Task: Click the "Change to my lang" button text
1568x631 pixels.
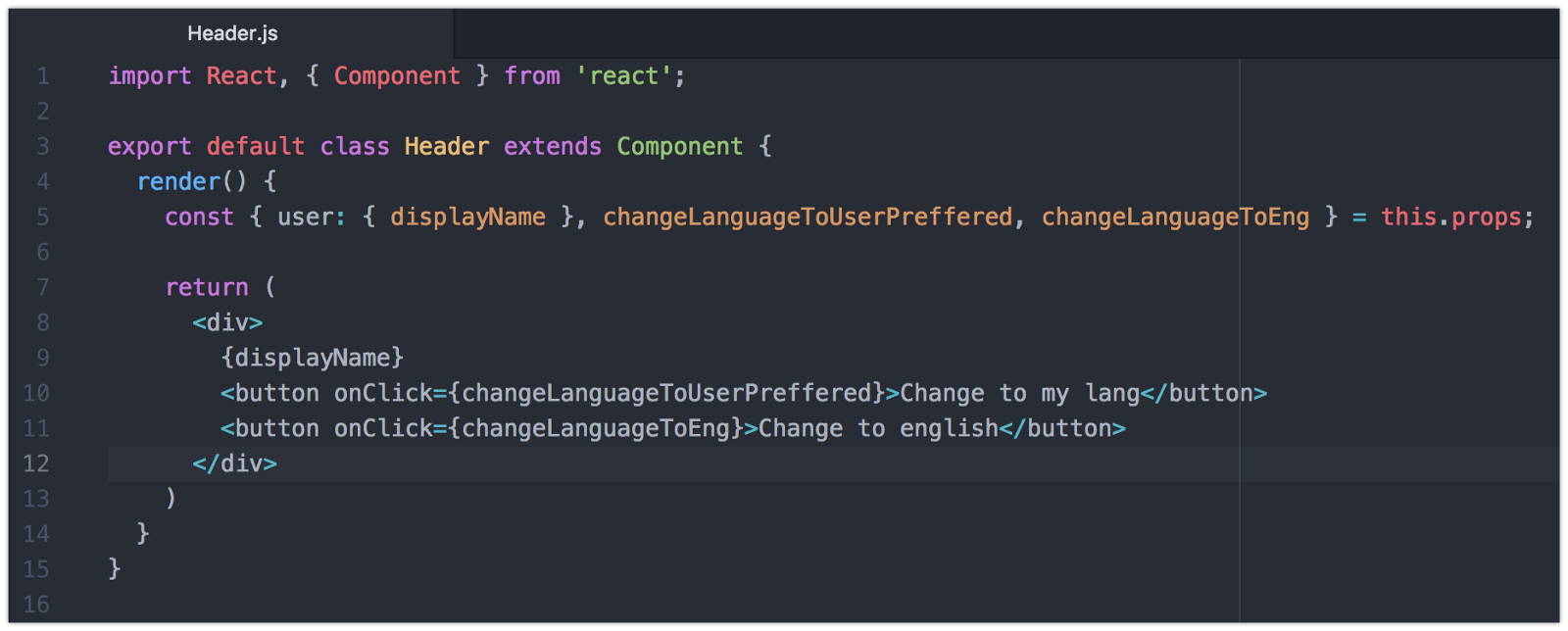Action: 1019,394
